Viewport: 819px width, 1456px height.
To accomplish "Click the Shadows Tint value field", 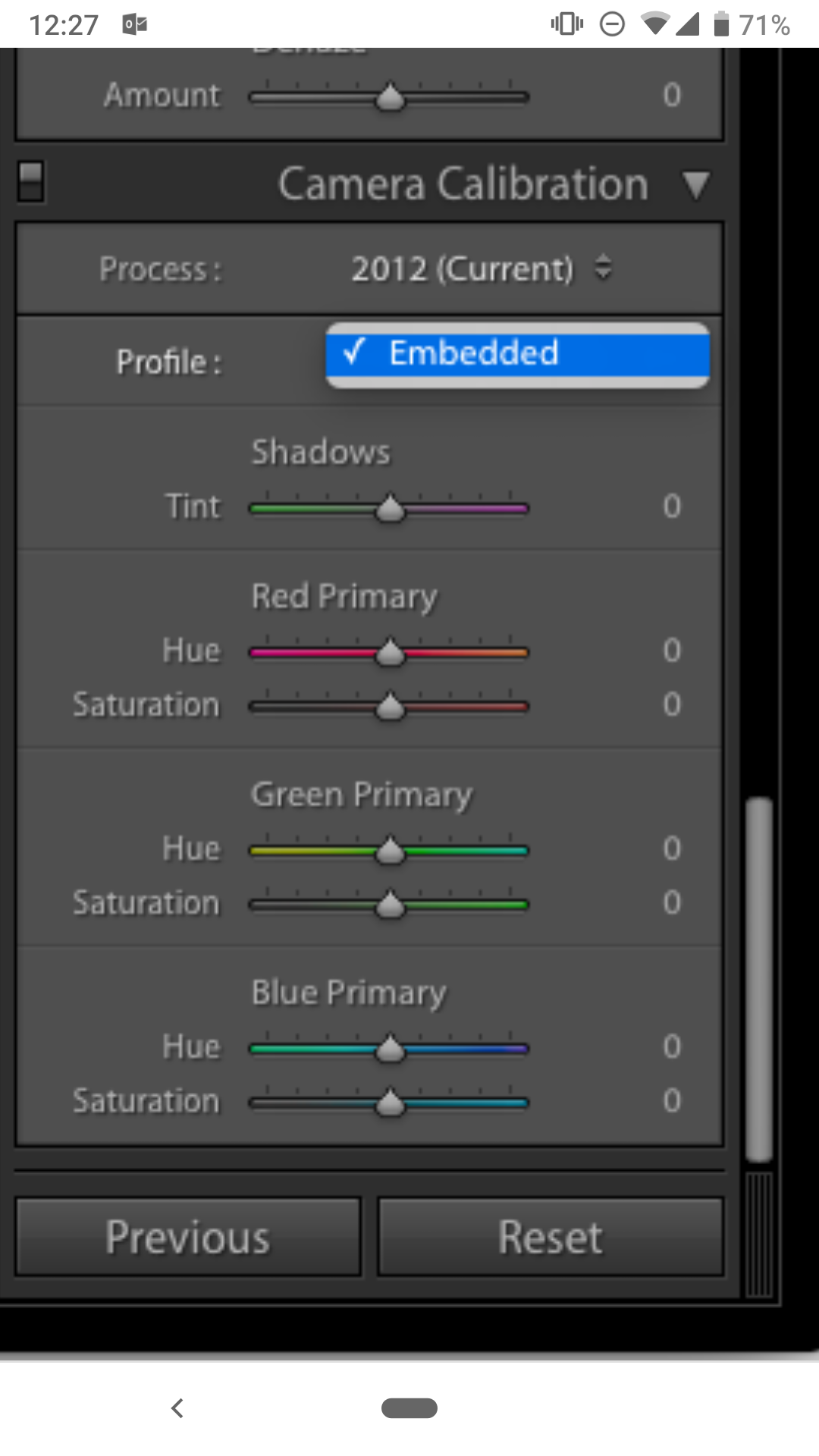I will point(672,507).
